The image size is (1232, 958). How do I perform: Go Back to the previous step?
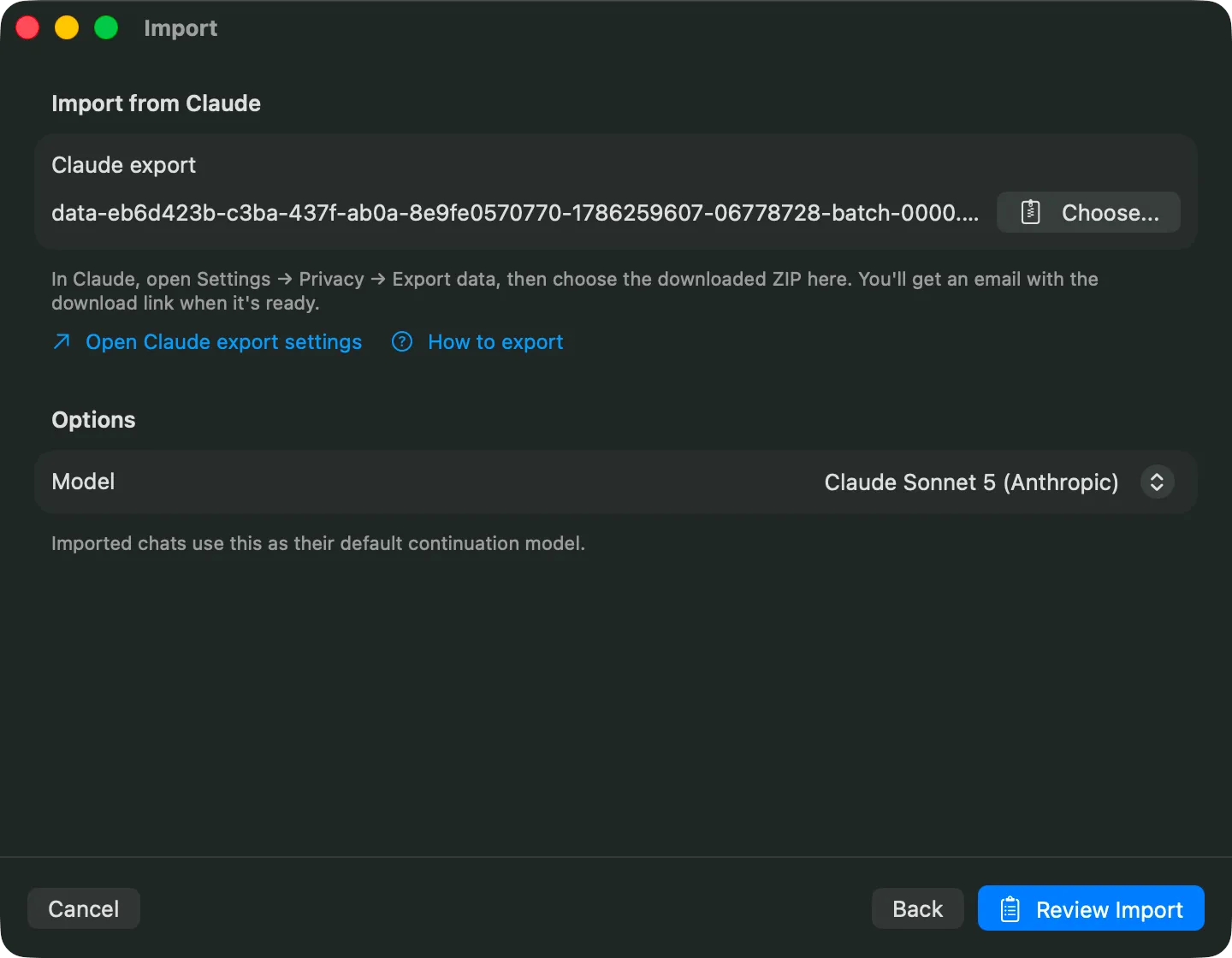click(917, 908)
